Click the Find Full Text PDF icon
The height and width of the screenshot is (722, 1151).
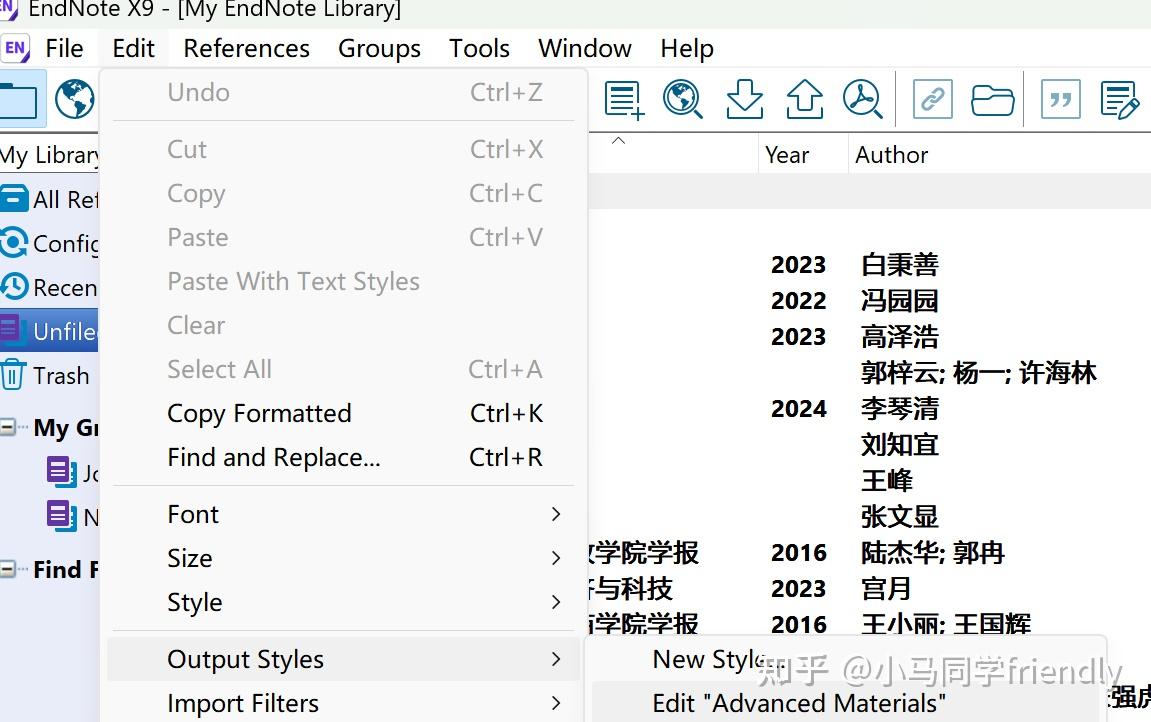coord(863,99)
